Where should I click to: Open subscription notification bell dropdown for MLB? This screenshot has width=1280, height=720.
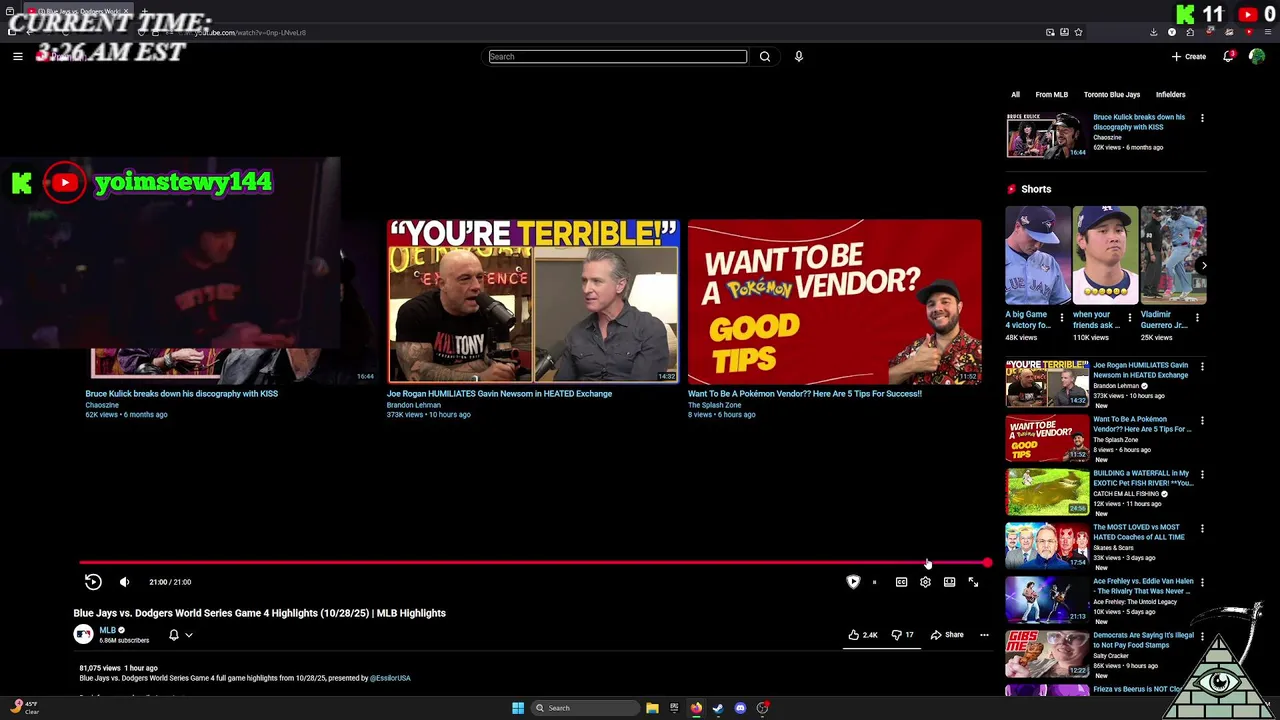(180, 635)
